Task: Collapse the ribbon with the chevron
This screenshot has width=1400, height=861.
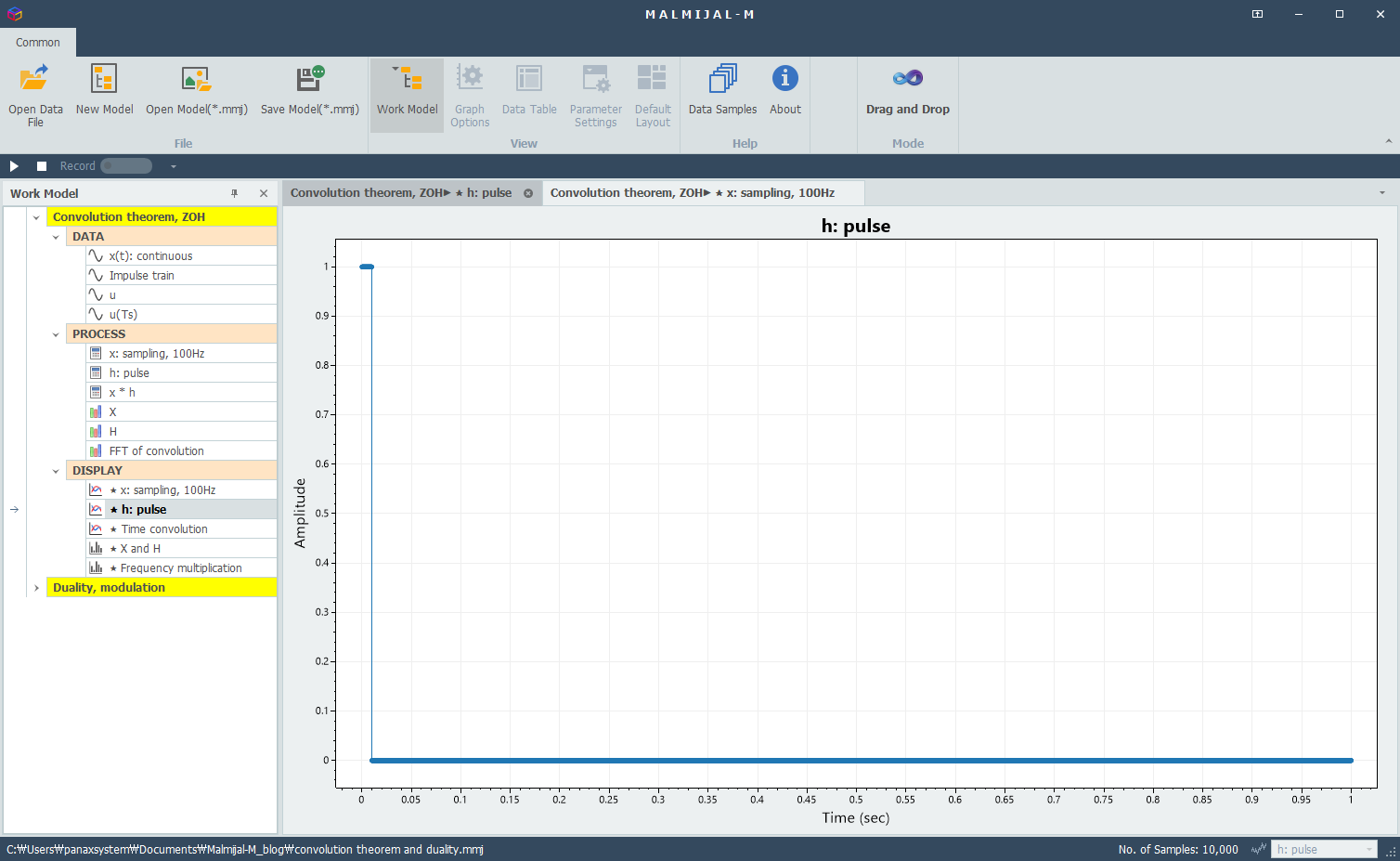Action: point(1389,141)
